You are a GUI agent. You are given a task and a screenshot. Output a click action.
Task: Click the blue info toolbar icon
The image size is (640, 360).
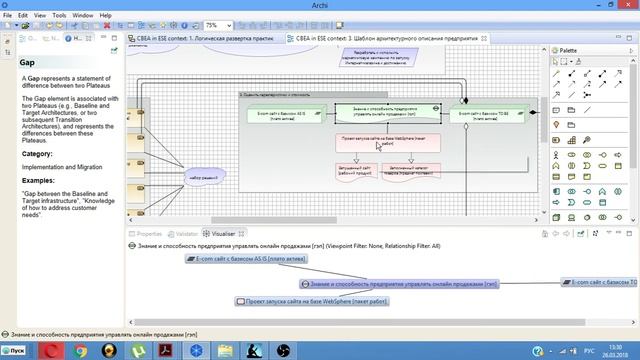click(184, 25)
